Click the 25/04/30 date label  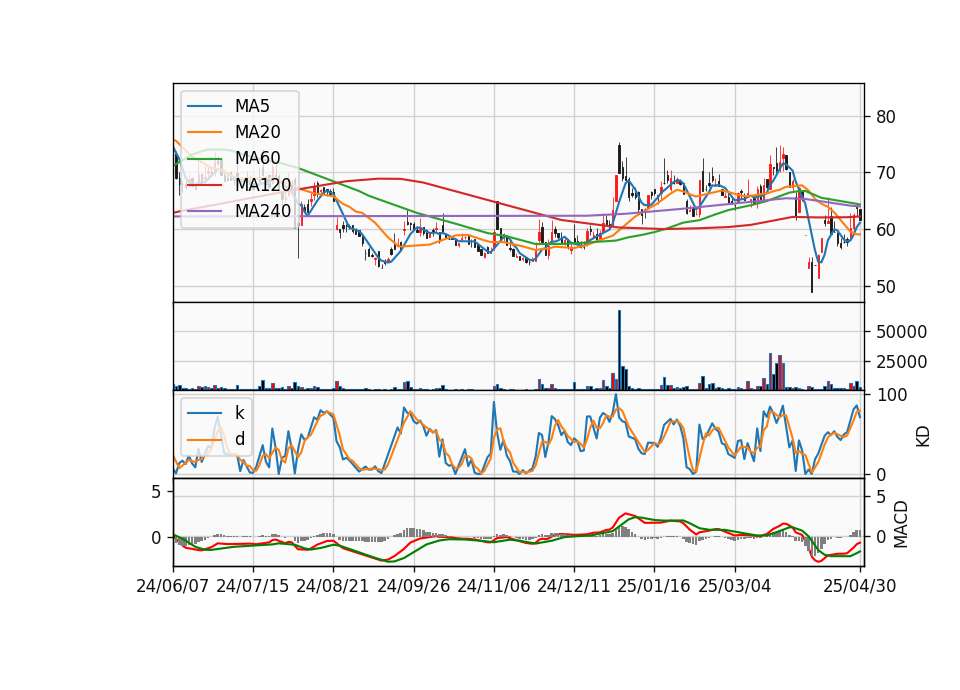pos(860,586)
